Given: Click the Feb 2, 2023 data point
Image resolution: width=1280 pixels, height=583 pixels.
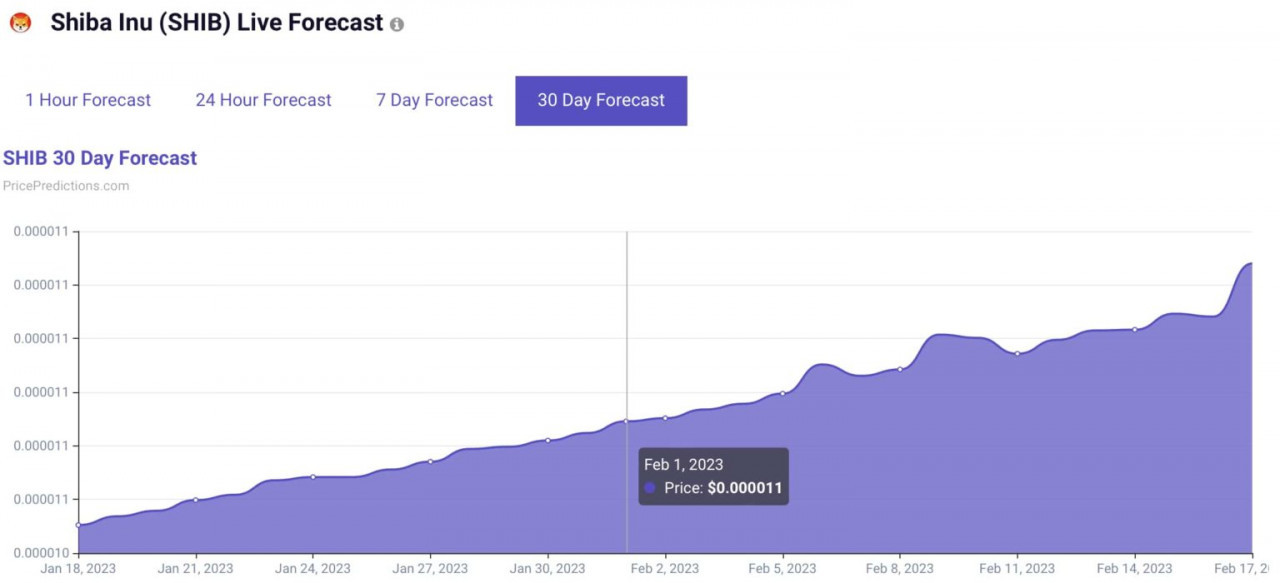Looking at the screenshot, I should (x=665, y=418).
